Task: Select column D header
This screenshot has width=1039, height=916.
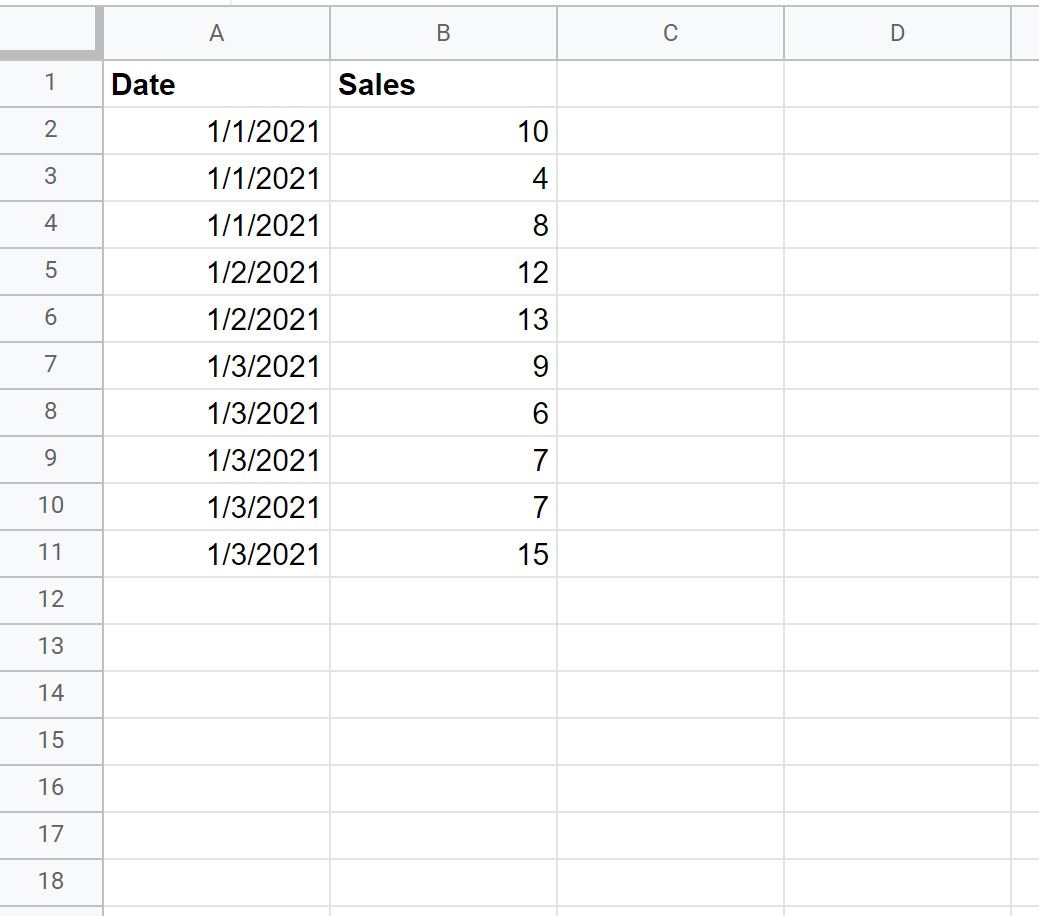Action: (x=897, y=33)
